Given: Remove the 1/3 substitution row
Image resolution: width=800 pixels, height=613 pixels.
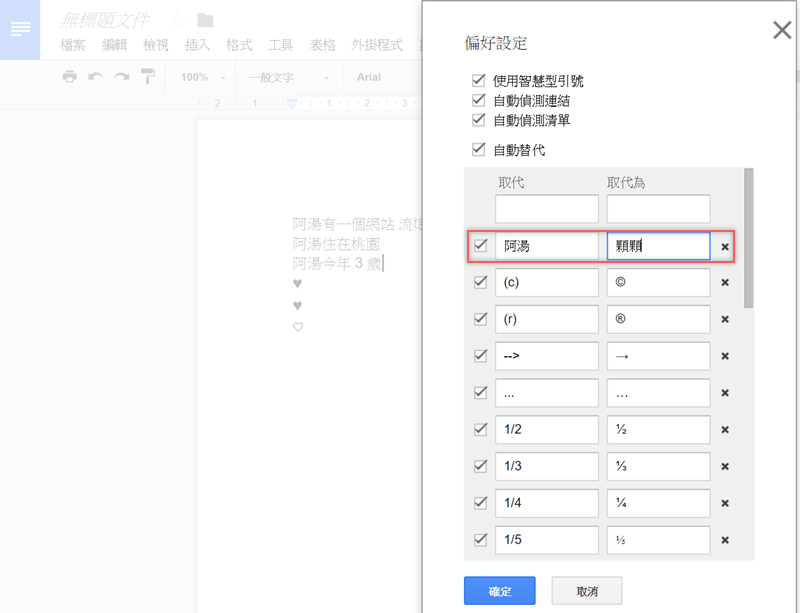Looking at the screenshot, I should tap(724, 467).
